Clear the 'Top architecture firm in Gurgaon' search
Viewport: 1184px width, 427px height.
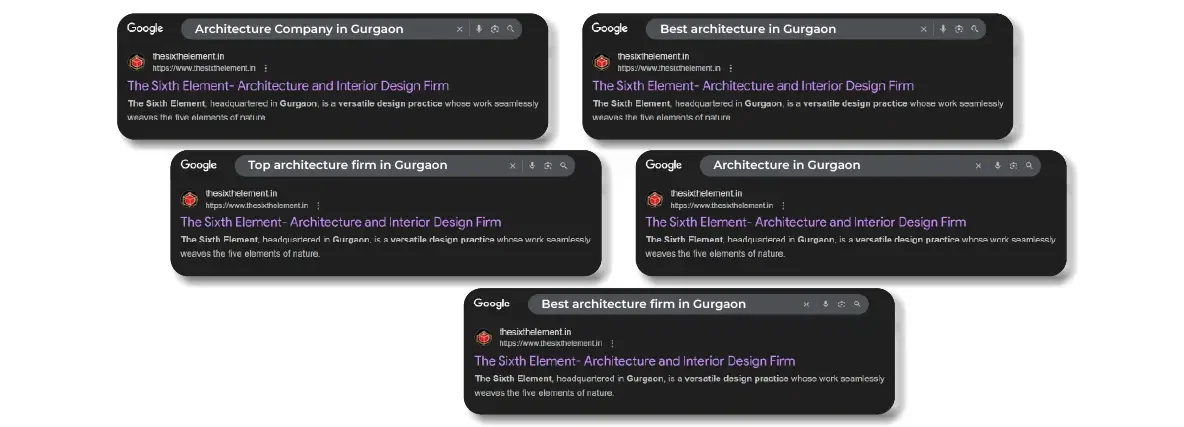[x=513, y=166]
